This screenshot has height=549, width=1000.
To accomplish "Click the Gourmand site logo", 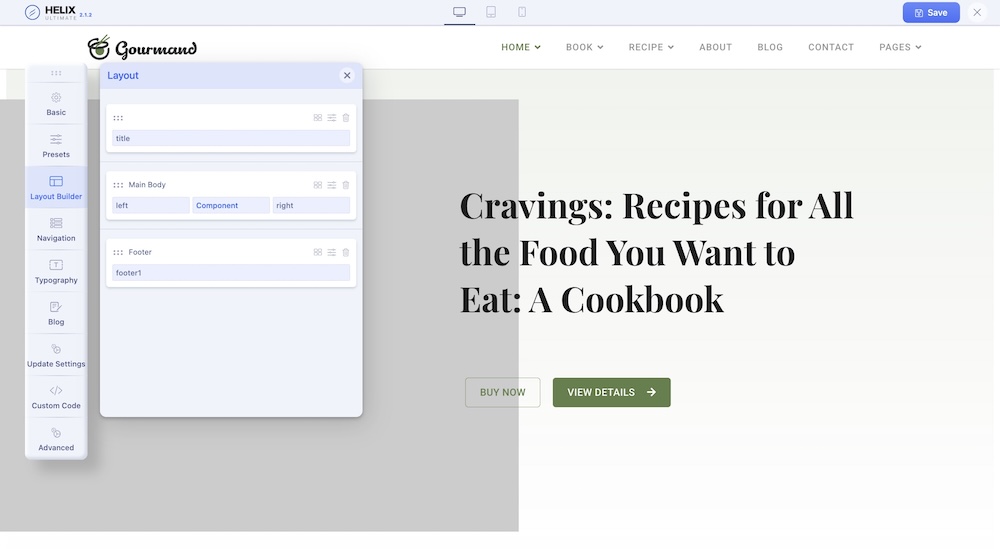I will pyautogui.click(x=142, y=47).
